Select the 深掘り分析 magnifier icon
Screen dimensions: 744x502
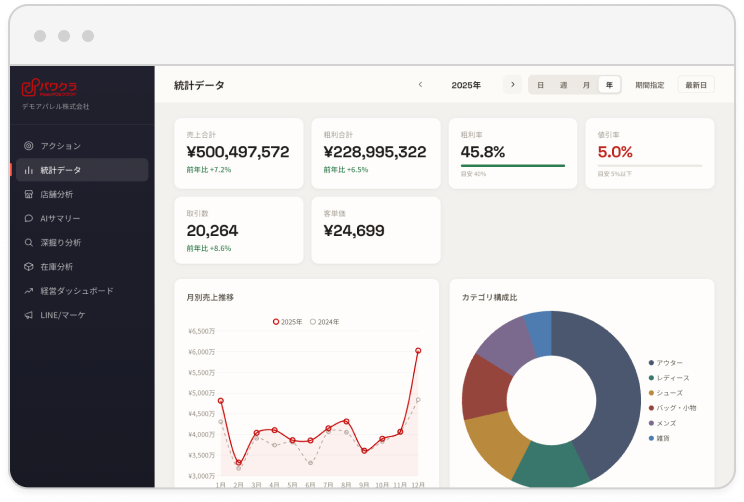(x=28, y=242)
